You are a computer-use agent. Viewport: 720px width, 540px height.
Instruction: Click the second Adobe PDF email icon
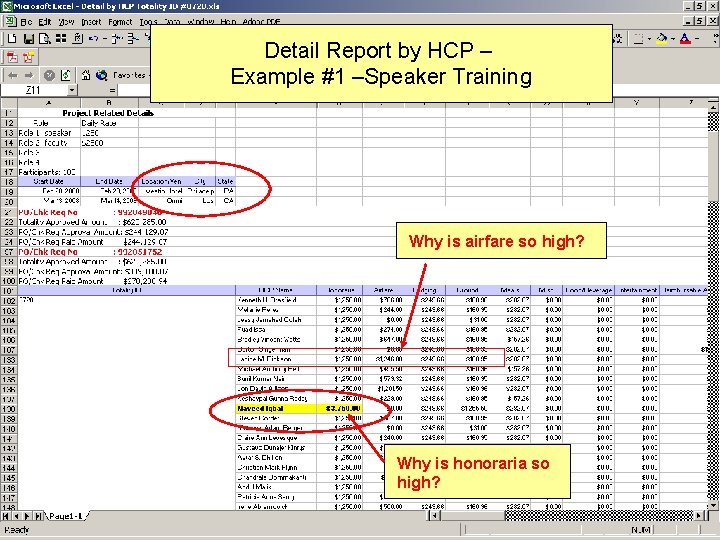coord(28,57)
